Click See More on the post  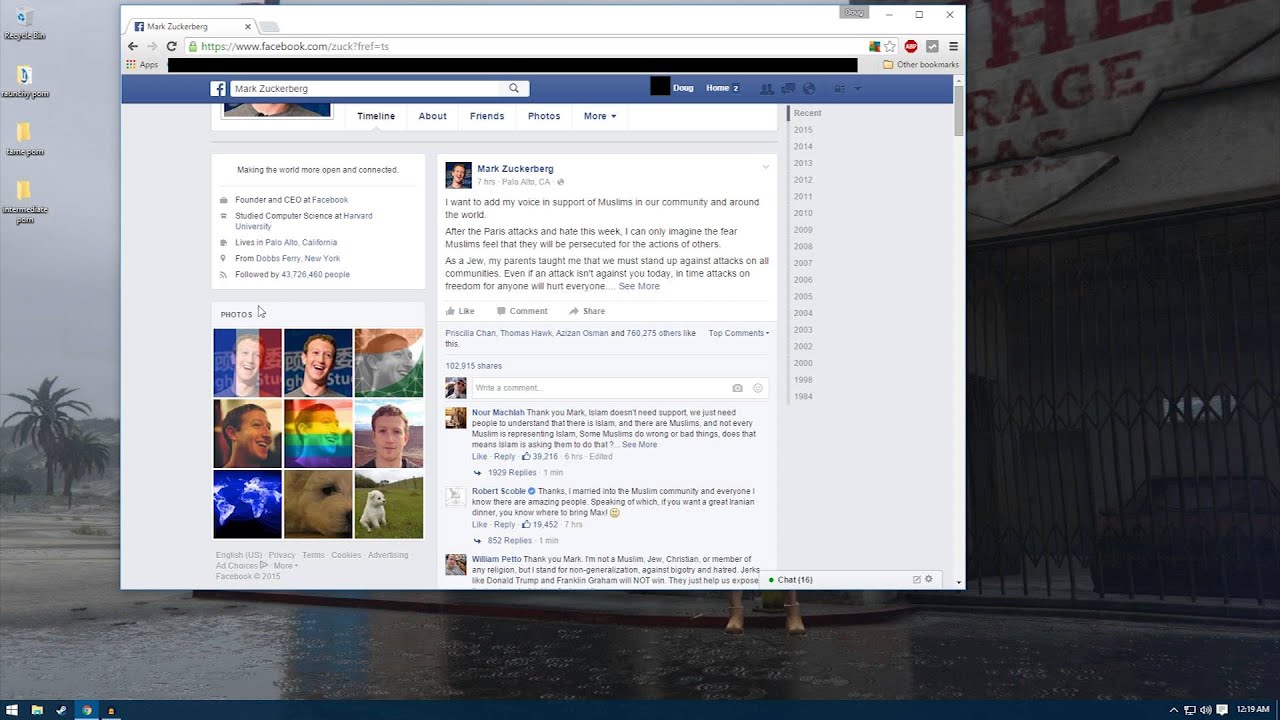point(639,286)
